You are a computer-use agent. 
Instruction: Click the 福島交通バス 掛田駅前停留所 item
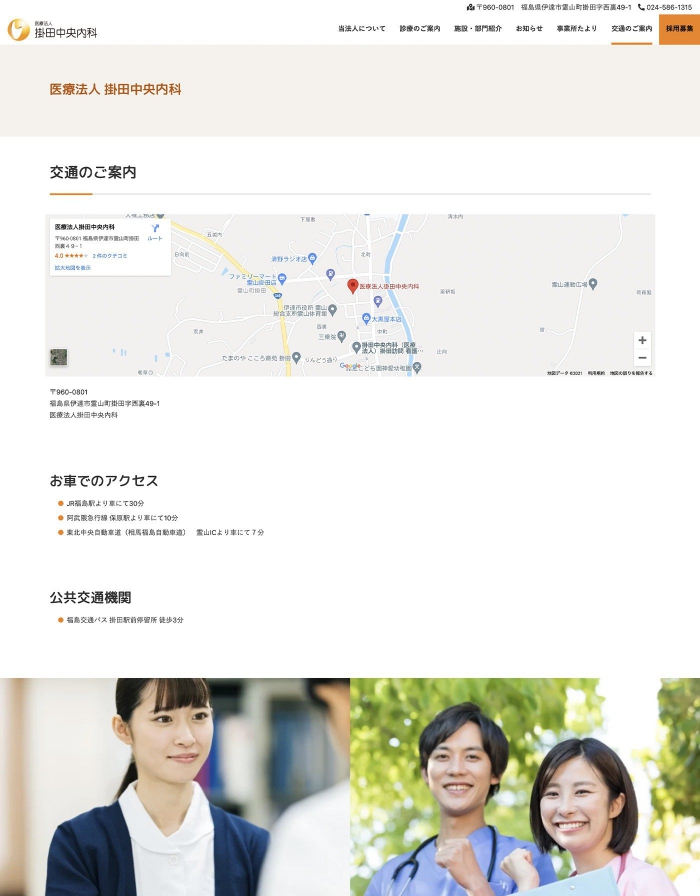tap(125, 620)
